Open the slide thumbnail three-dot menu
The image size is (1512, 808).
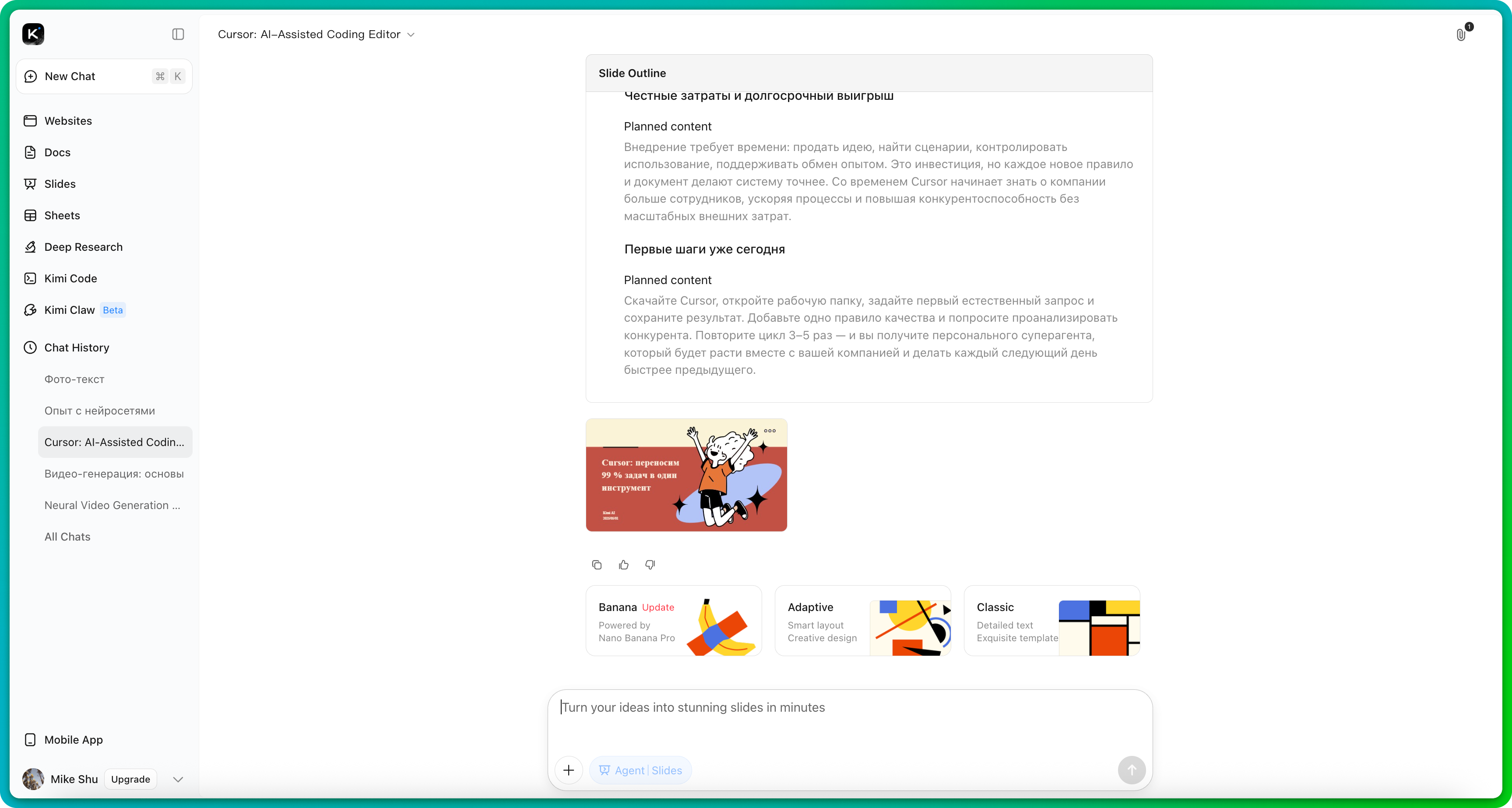click(770, 431)
